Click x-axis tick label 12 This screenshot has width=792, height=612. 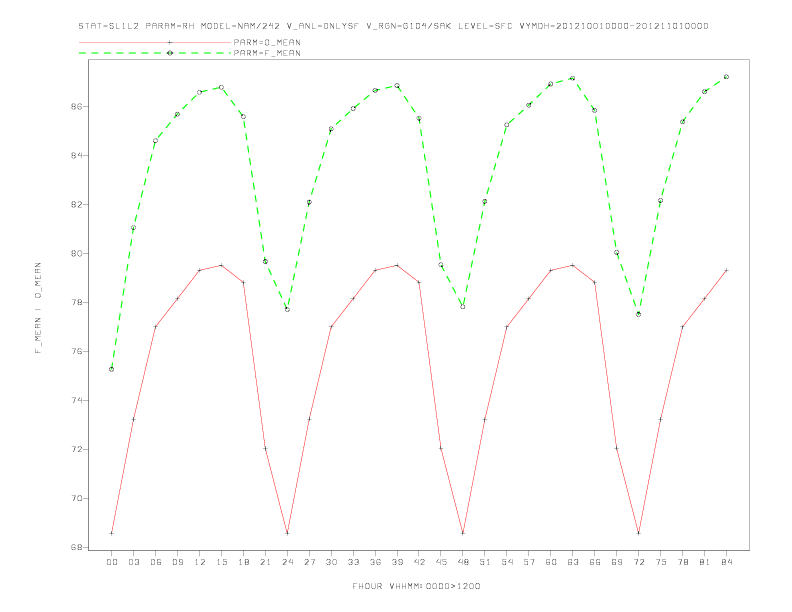click(x=200, y=562)
